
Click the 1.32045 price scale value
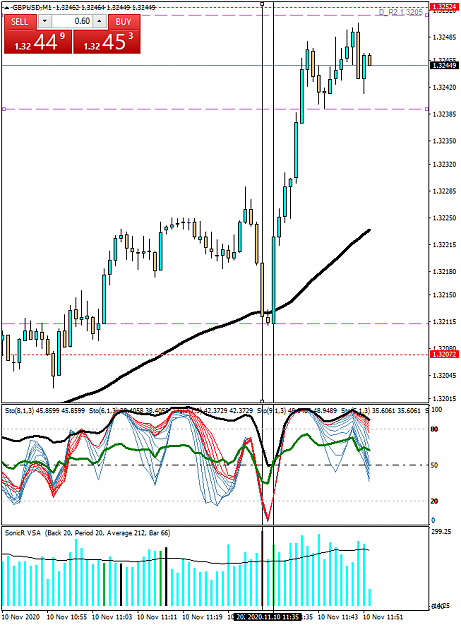[x=444, y=375]
